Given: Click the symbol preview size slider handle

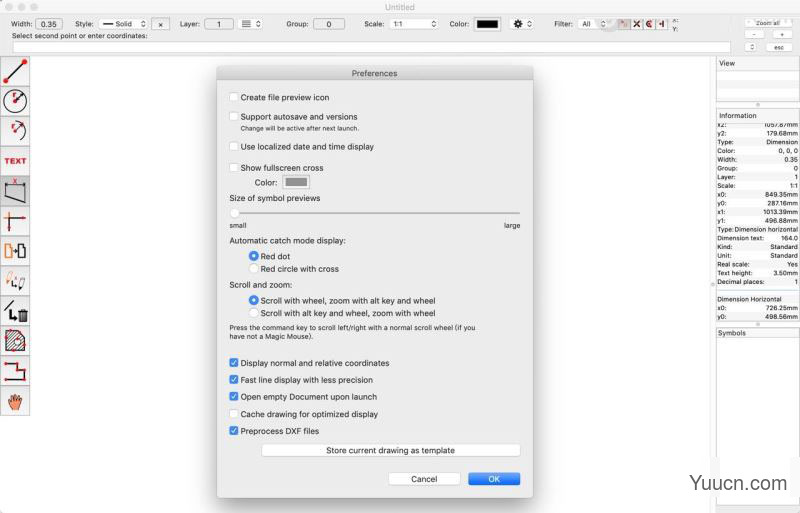Looking at the screenshot, I should click(234, 213).
